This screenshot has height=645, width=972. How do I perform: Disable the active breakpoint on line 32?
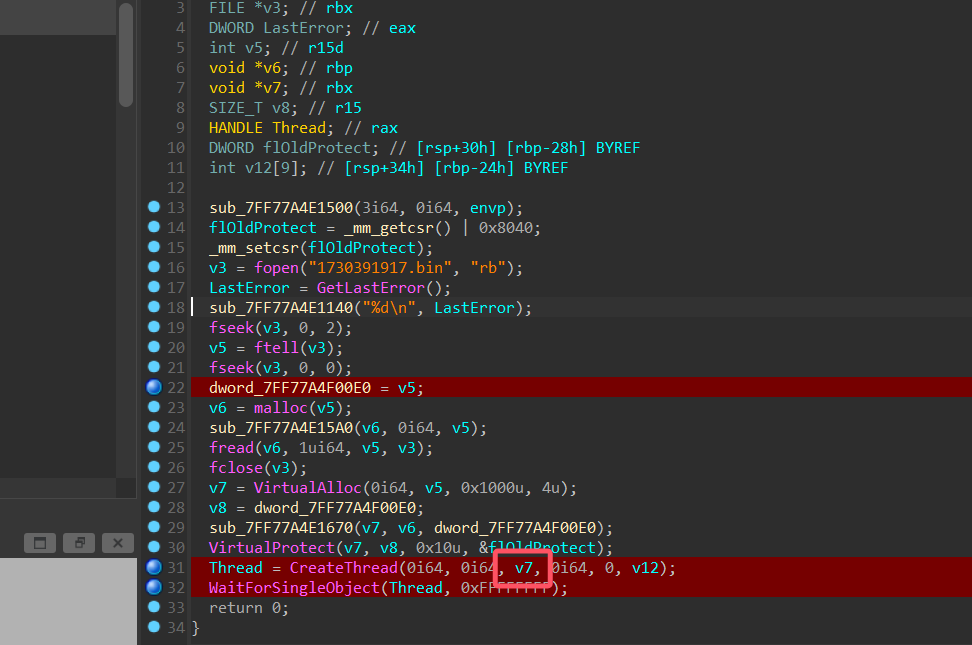pyautogui.click(x=154, y=587)
